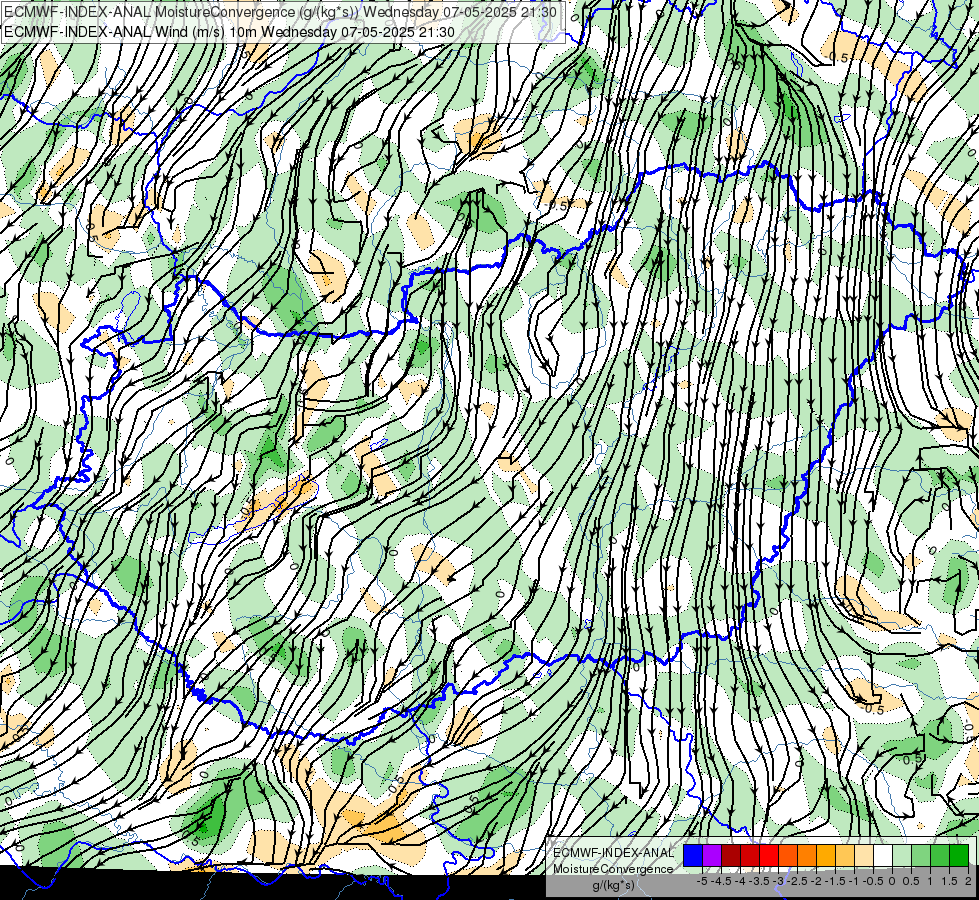The height and width of the screenshot is (900, 979).
Task: Click the '-3.5' legend tick label
Action: [759, 881]
